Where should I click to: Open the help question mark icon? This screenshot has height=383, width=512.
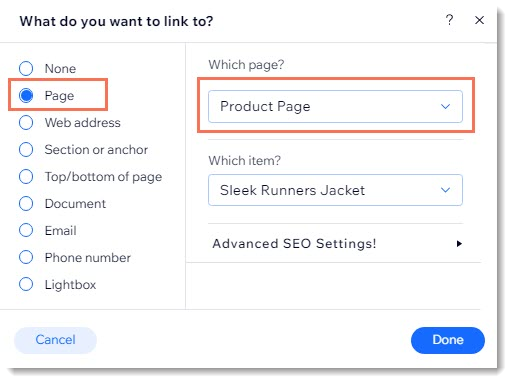[x=449, y=20]
